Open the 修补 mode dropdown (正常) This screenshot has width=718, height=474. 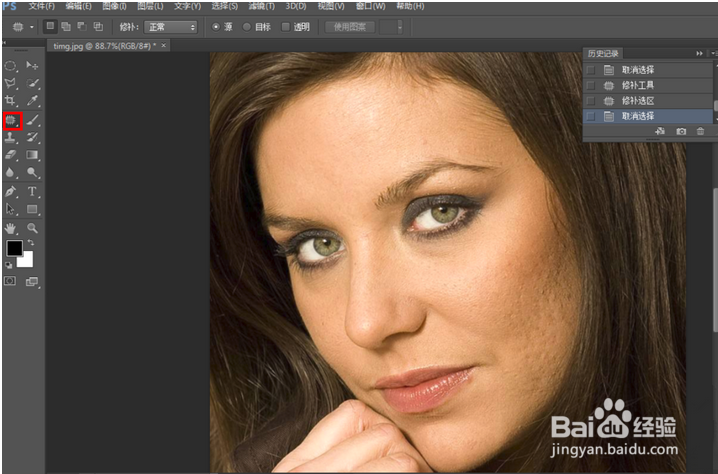click(x=171, y=27)
